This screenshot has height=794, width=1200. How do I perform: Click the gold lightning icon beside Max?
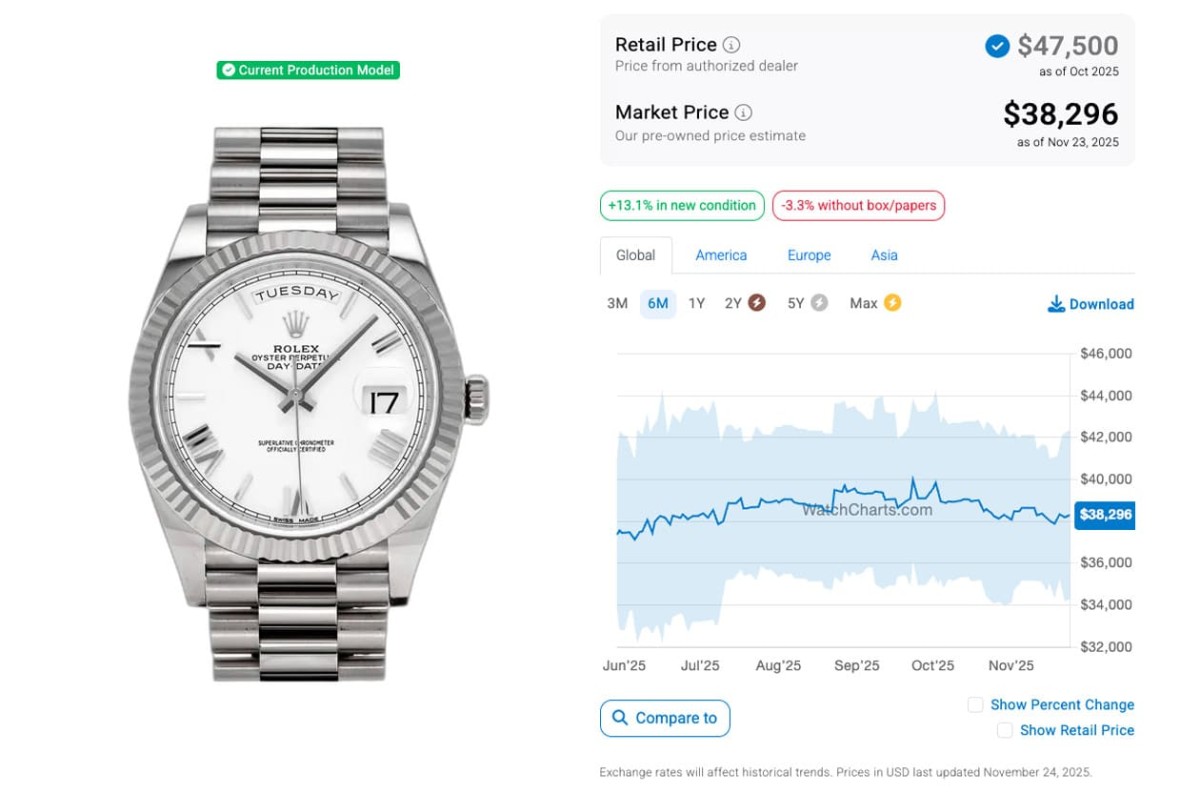tap(892, 303)
